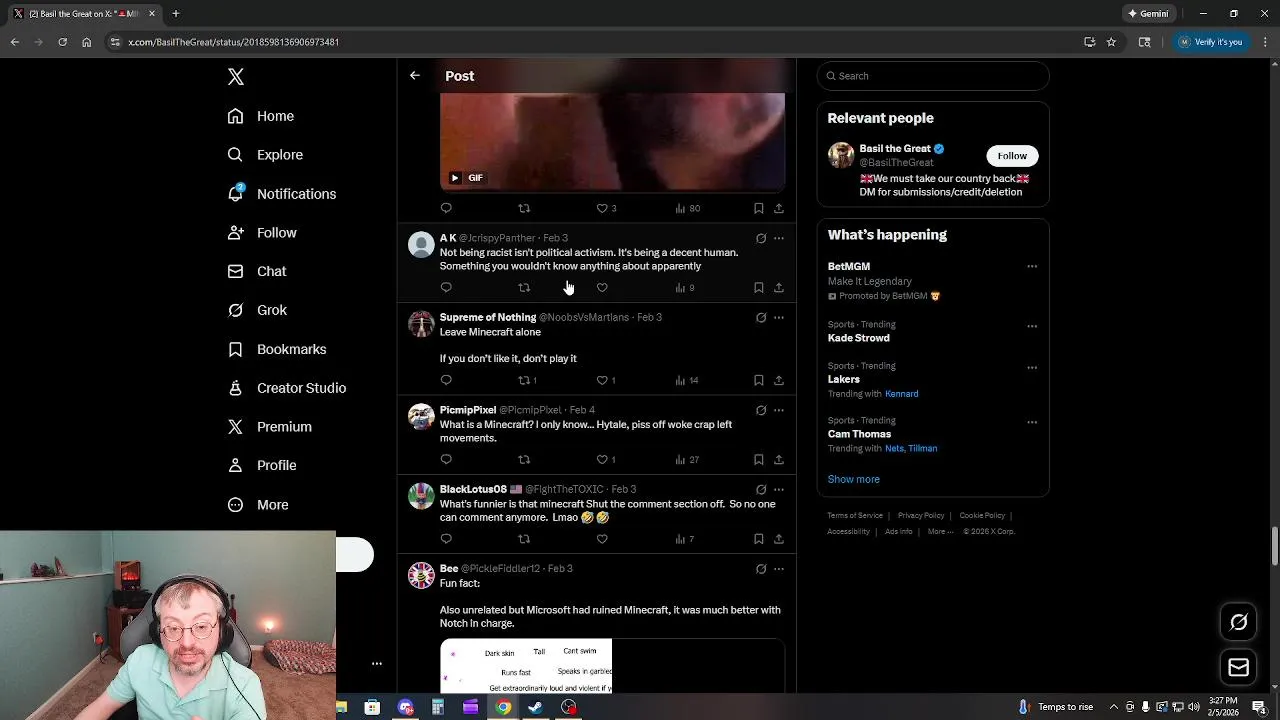Repost BlackLotus08's comment
This screenshot has height=720, width=1280.
click(524, 539)
